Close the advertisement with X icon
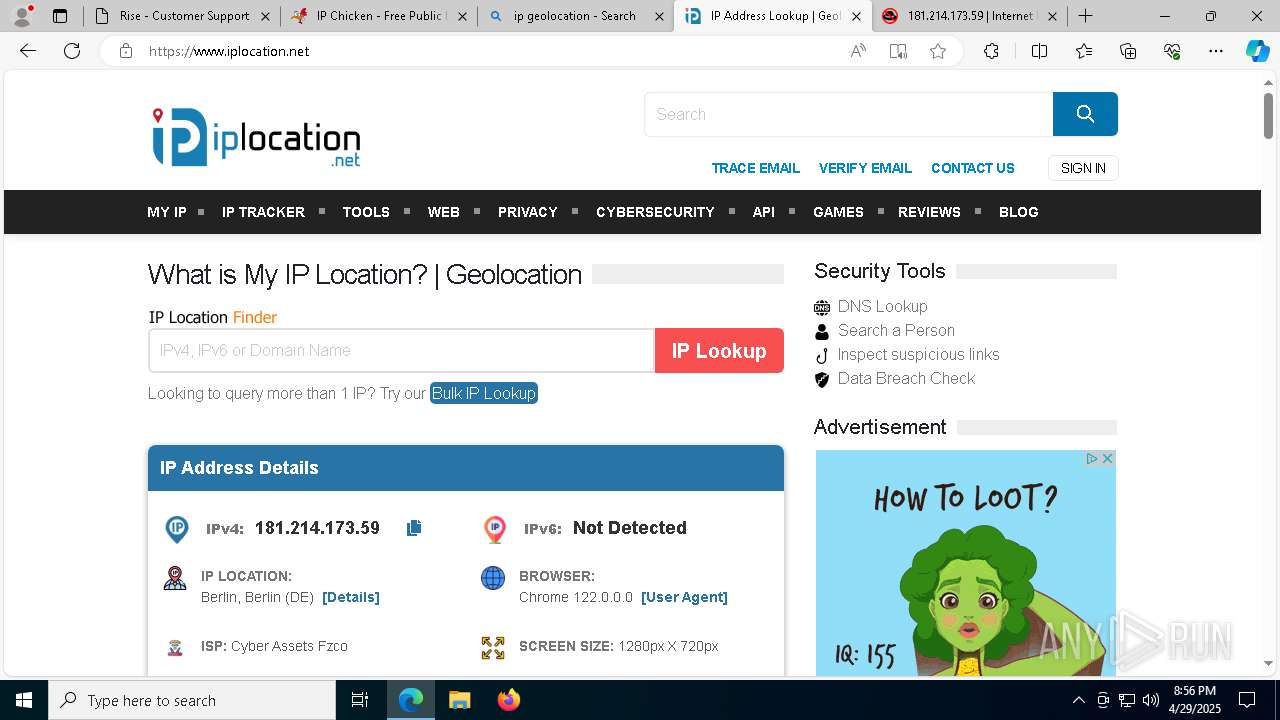 1107,458
